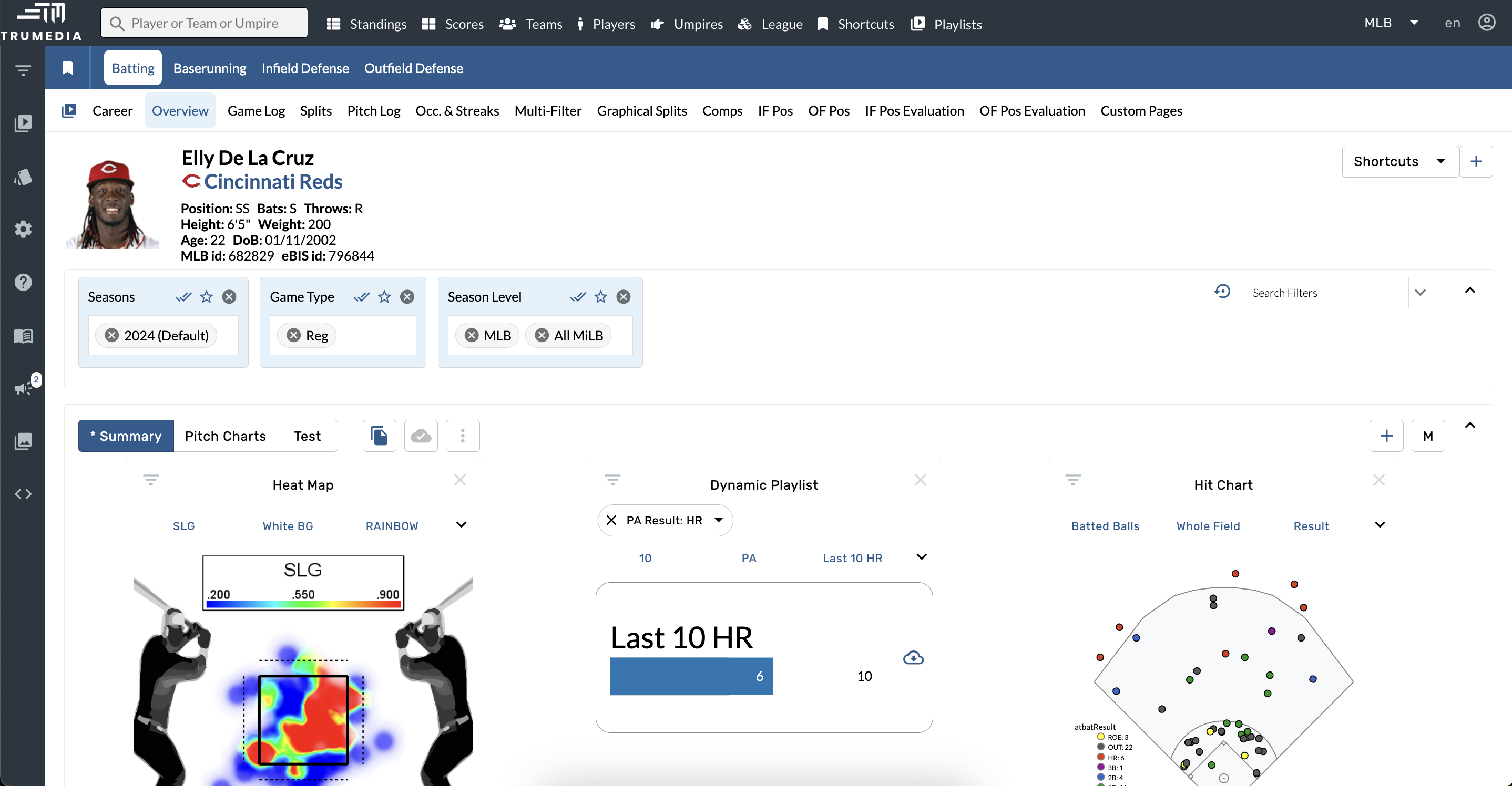This screenshot has height=786, width=1512.
Task: Switch to the Pitch Charts tab
Action: (x=226, y=436)
